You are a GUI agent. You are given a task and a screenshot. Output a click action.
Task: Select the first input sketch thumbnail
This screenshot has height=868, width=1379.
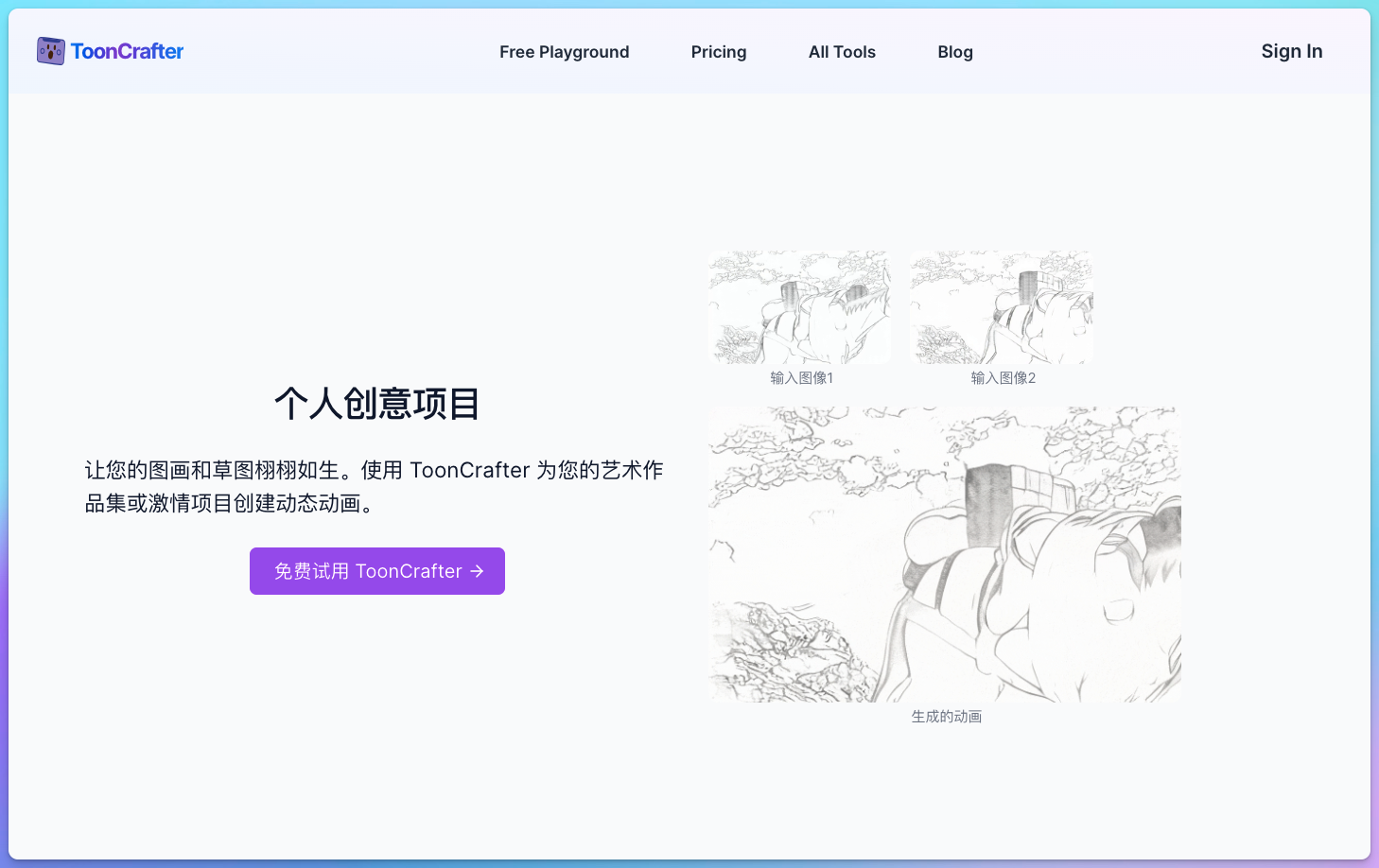[799, 307]
